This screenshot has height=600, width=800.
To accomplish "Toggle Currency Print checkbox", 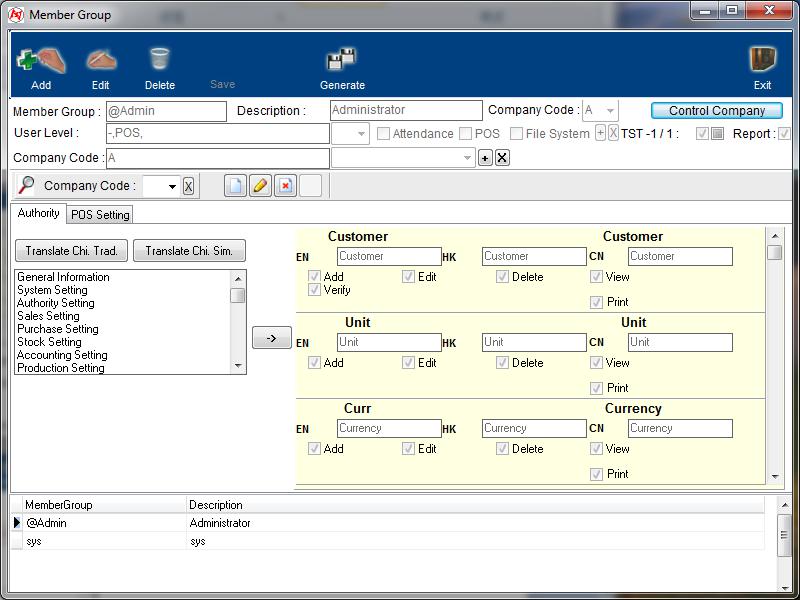I will click(x=596, y=474).
